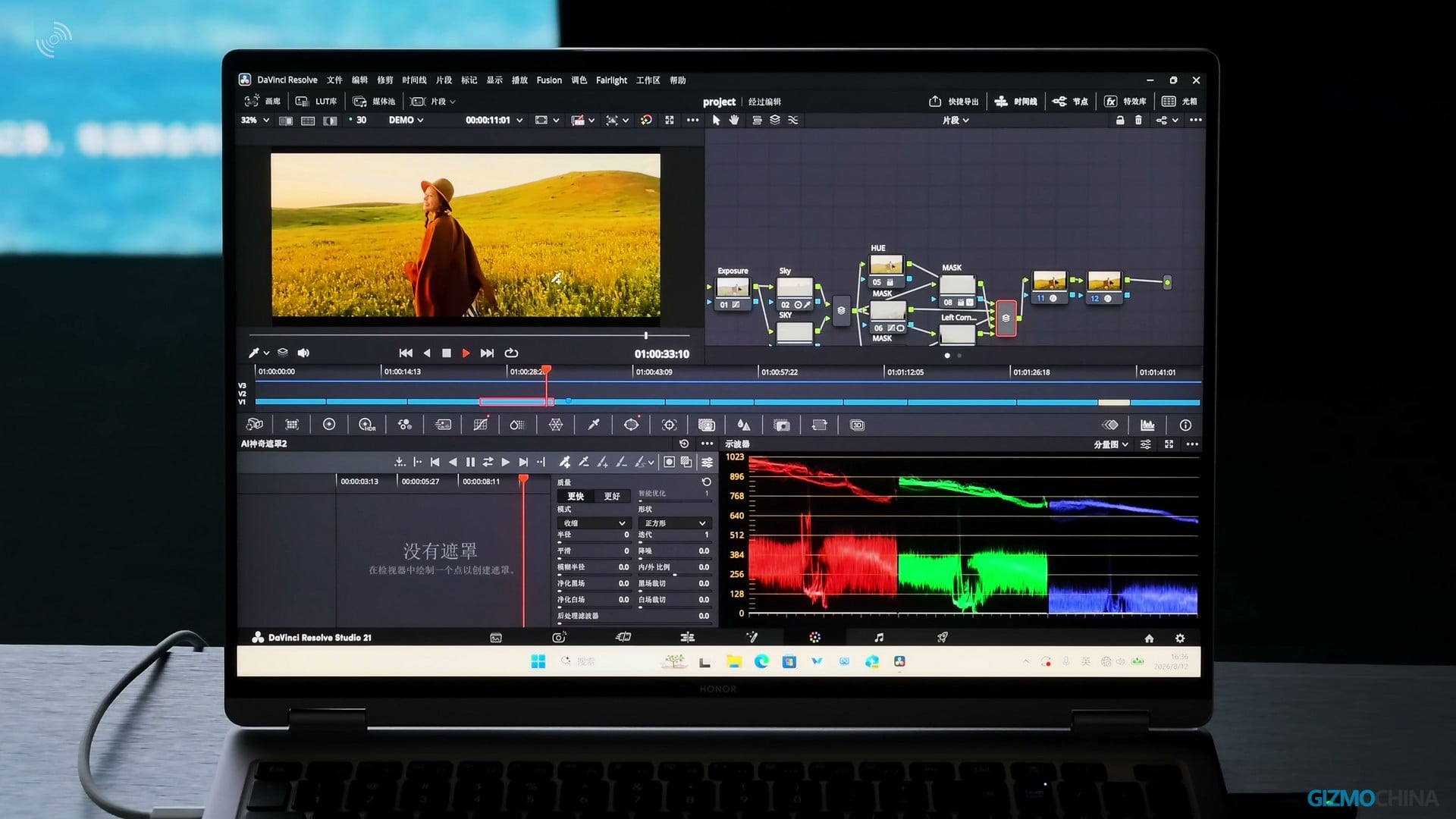Open the Tracker palette icon
Viewport: 1456px width, 819px height.
pyautogui.click(x=669, y=425)
